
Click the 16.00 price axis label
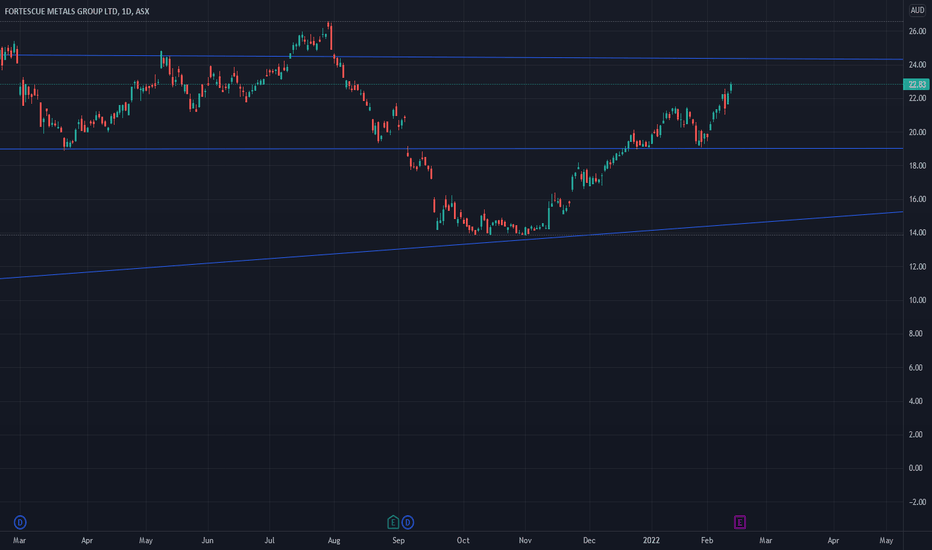click(x=917, y=199)
